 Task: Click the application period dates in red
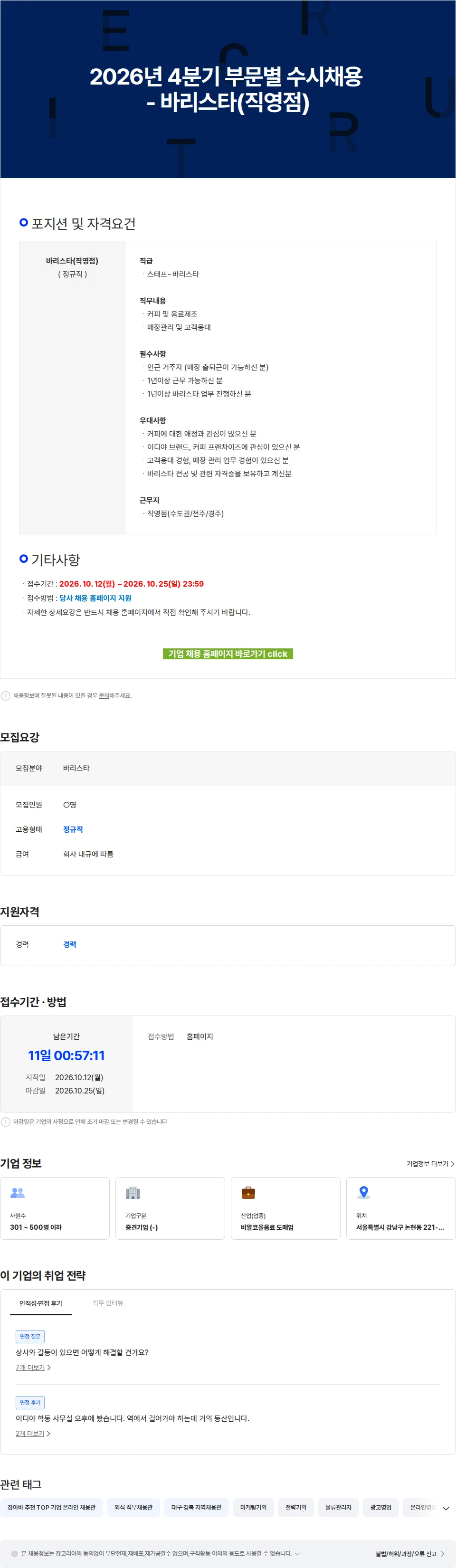click(132, 583)
